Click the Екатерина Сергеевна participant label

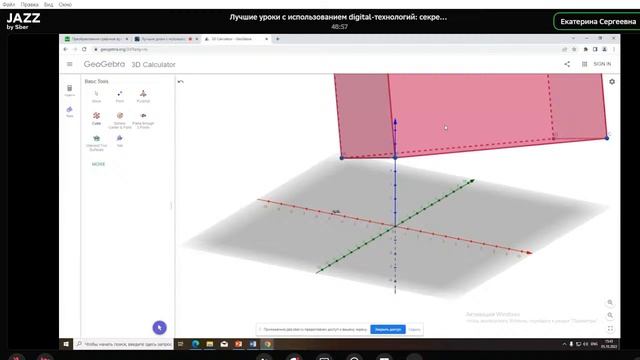coord(598,22)
